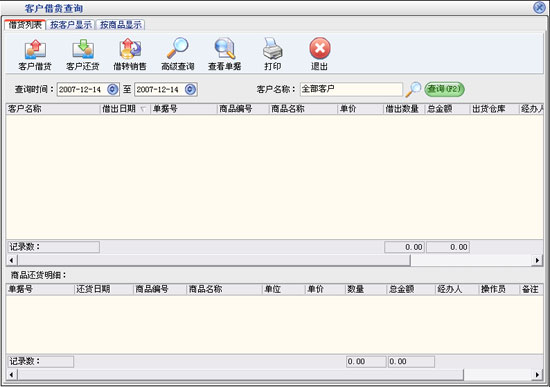Image resolution: width=550 pixels, height=387 pixels.
Task: Click the 备注 column header
Action: (x=531, y=289)
